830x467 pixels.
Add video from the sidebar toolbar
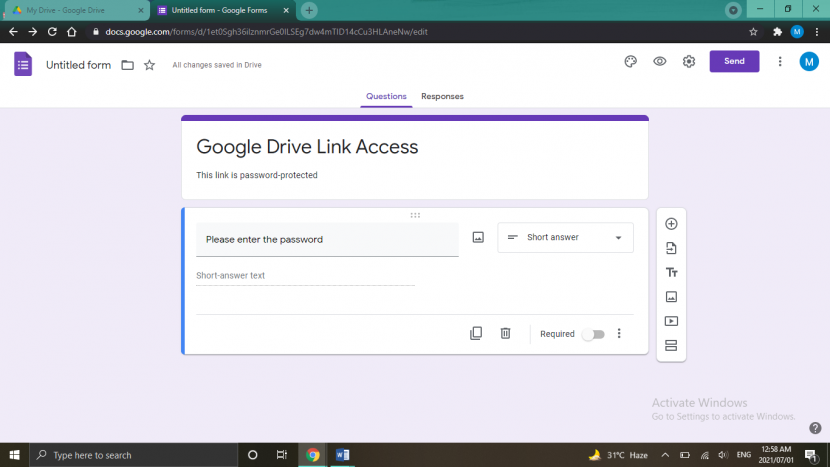click(x=671, y=321)
